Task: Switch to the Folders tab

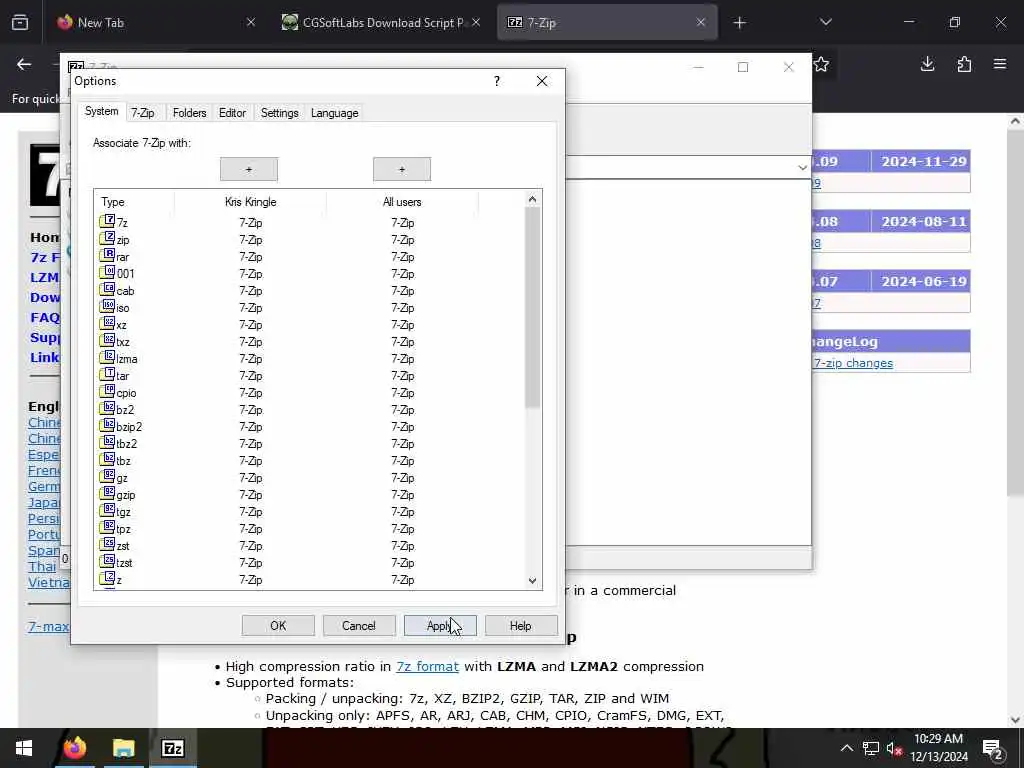Action: pyautogui.click(x=189, y=113)
